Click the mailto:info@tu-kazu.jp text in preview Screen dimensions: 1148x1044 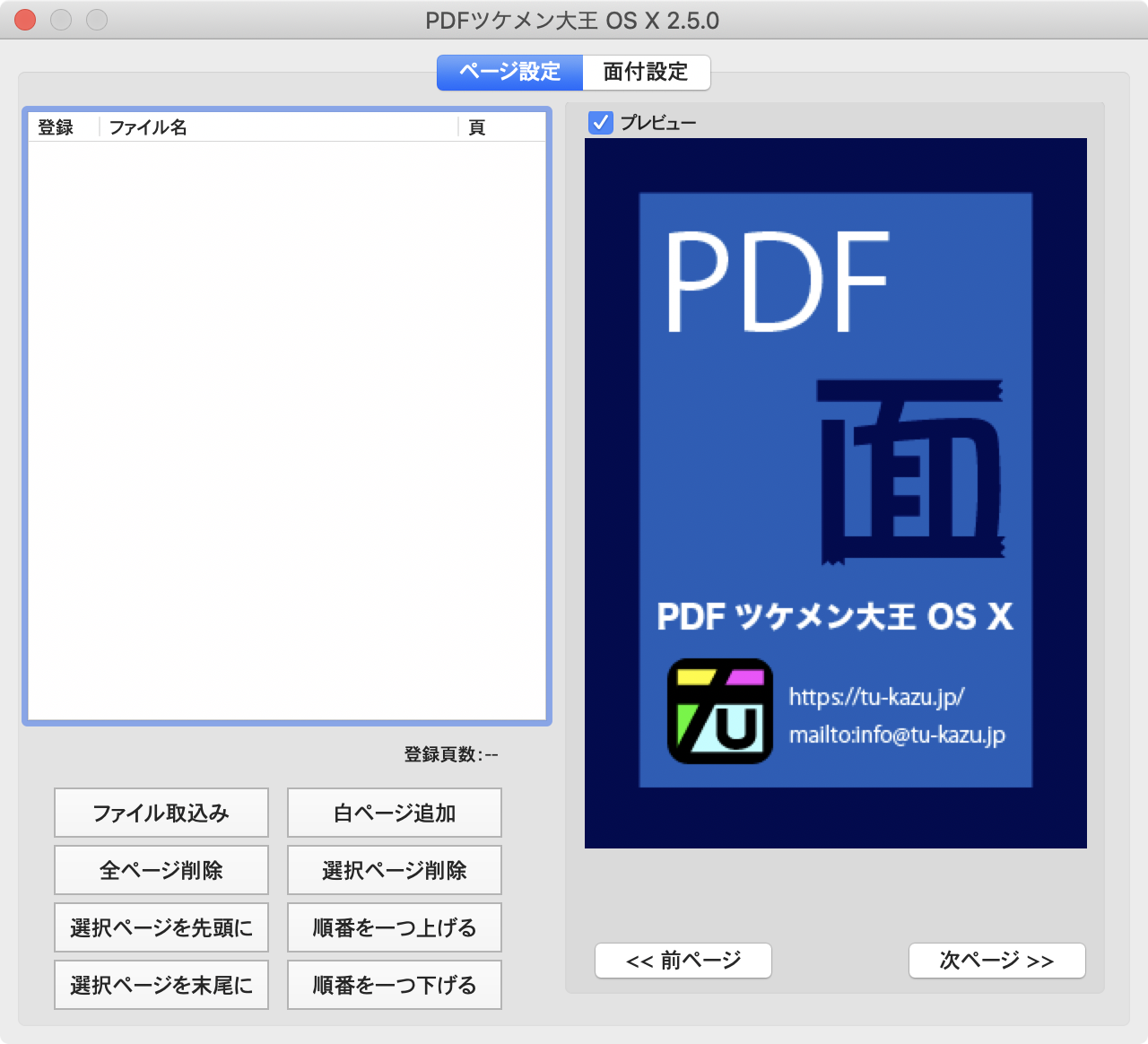pos(897,735)
